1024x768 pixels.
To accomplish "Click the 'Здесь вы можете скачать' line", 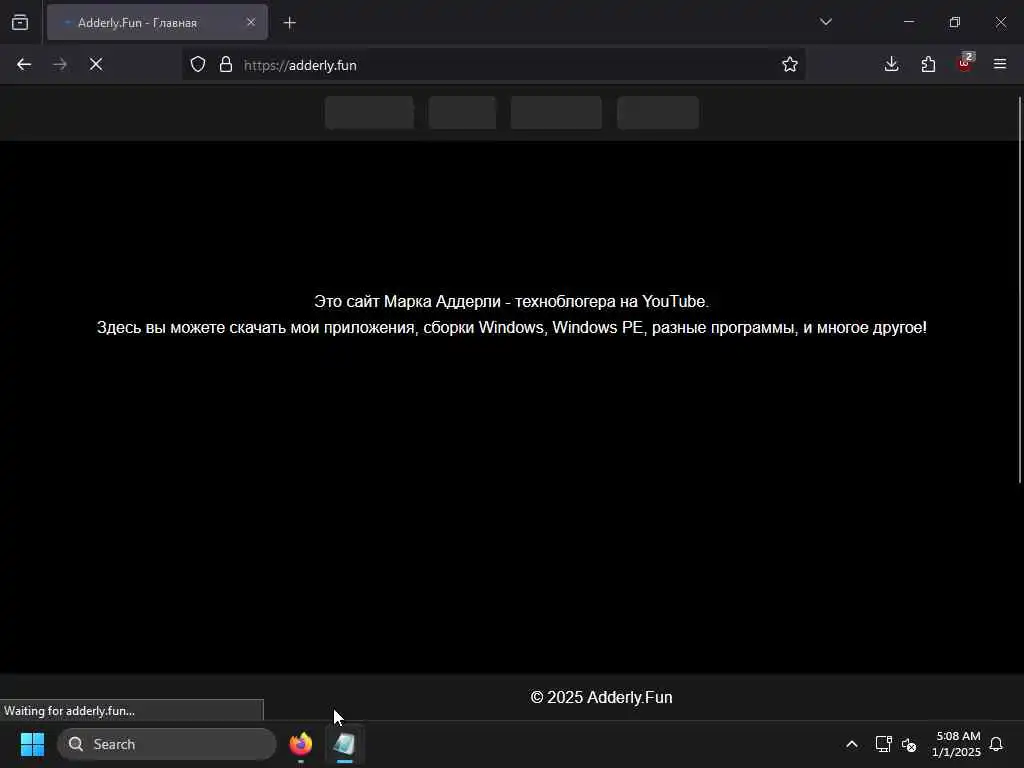I will [x=511, y=327].
